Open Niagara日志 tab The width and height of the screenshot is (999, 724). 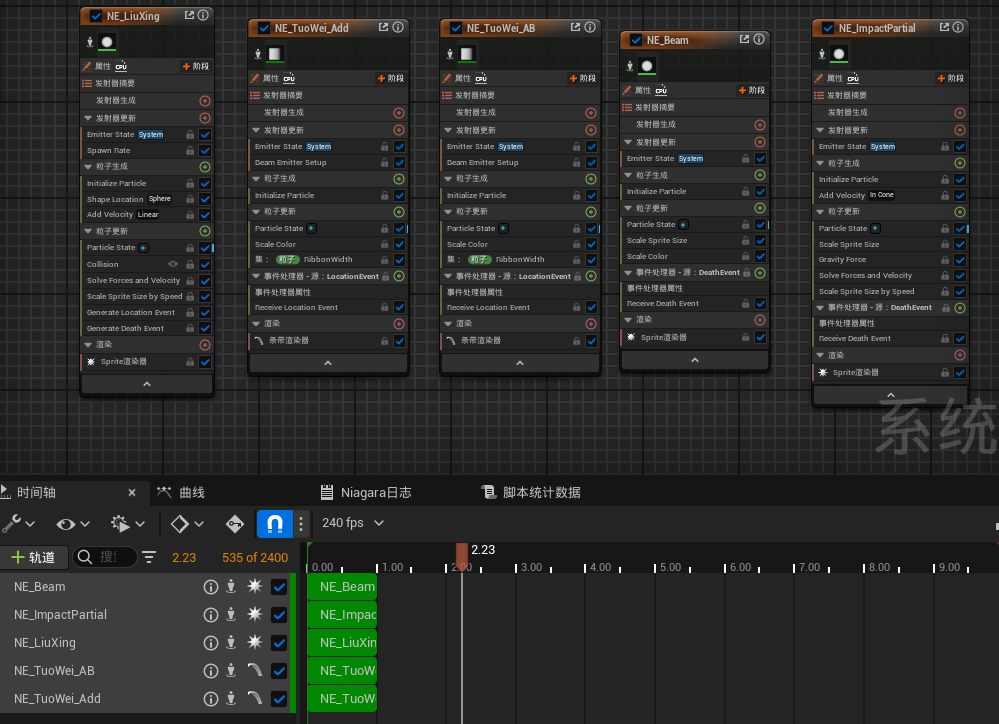pos(366,492)
